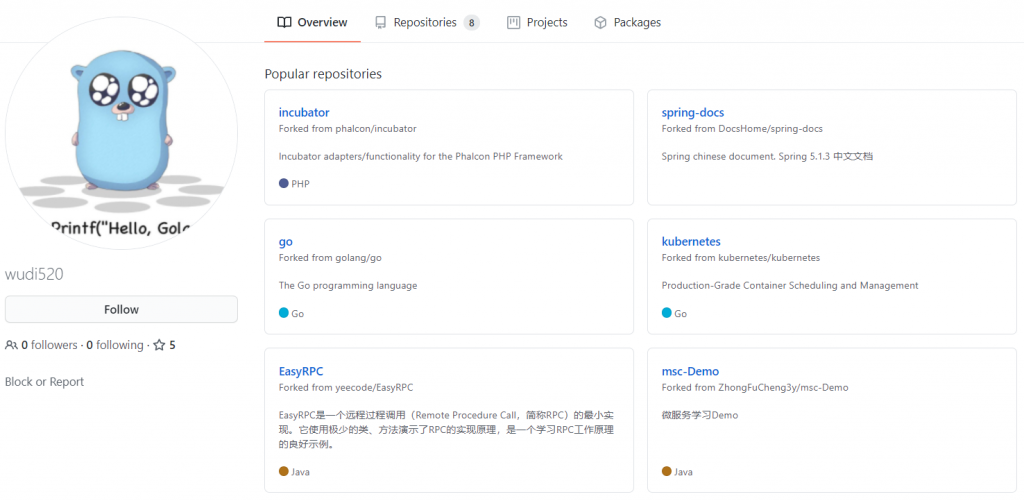1024x501 pixels.
Task: Click the Block or Report link
Action: coord(45,382)
